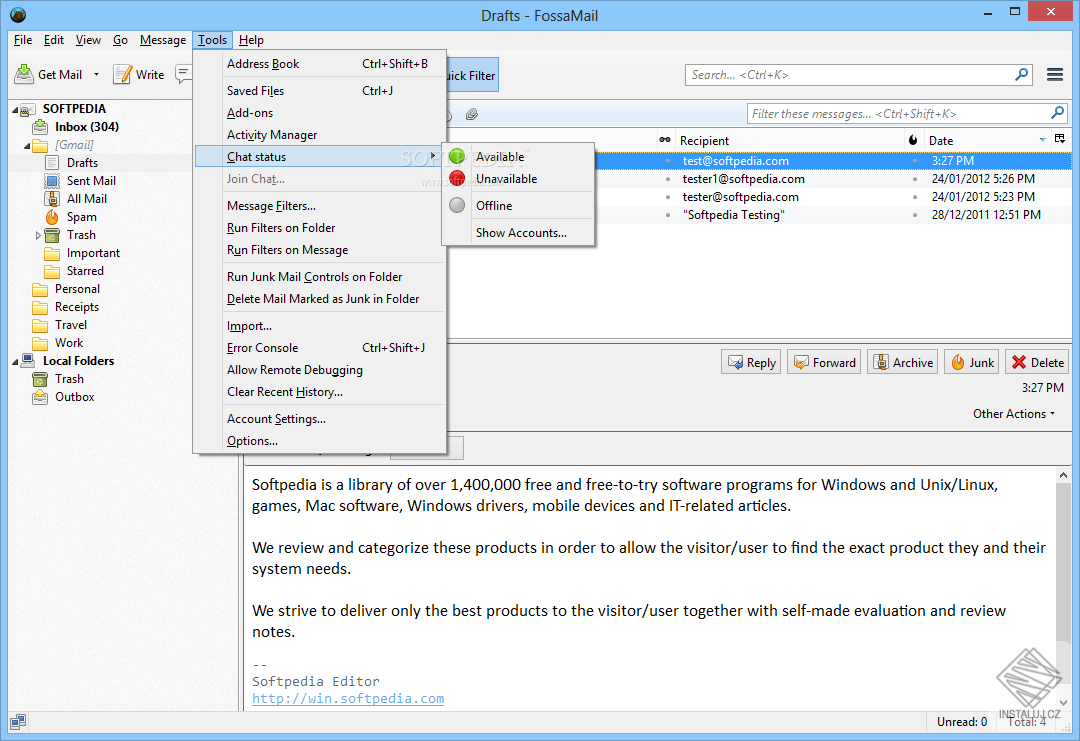The width and height of the screenshot is (1080, 741).
Task: Click Error Console menu entry
Action: (321, 347)
